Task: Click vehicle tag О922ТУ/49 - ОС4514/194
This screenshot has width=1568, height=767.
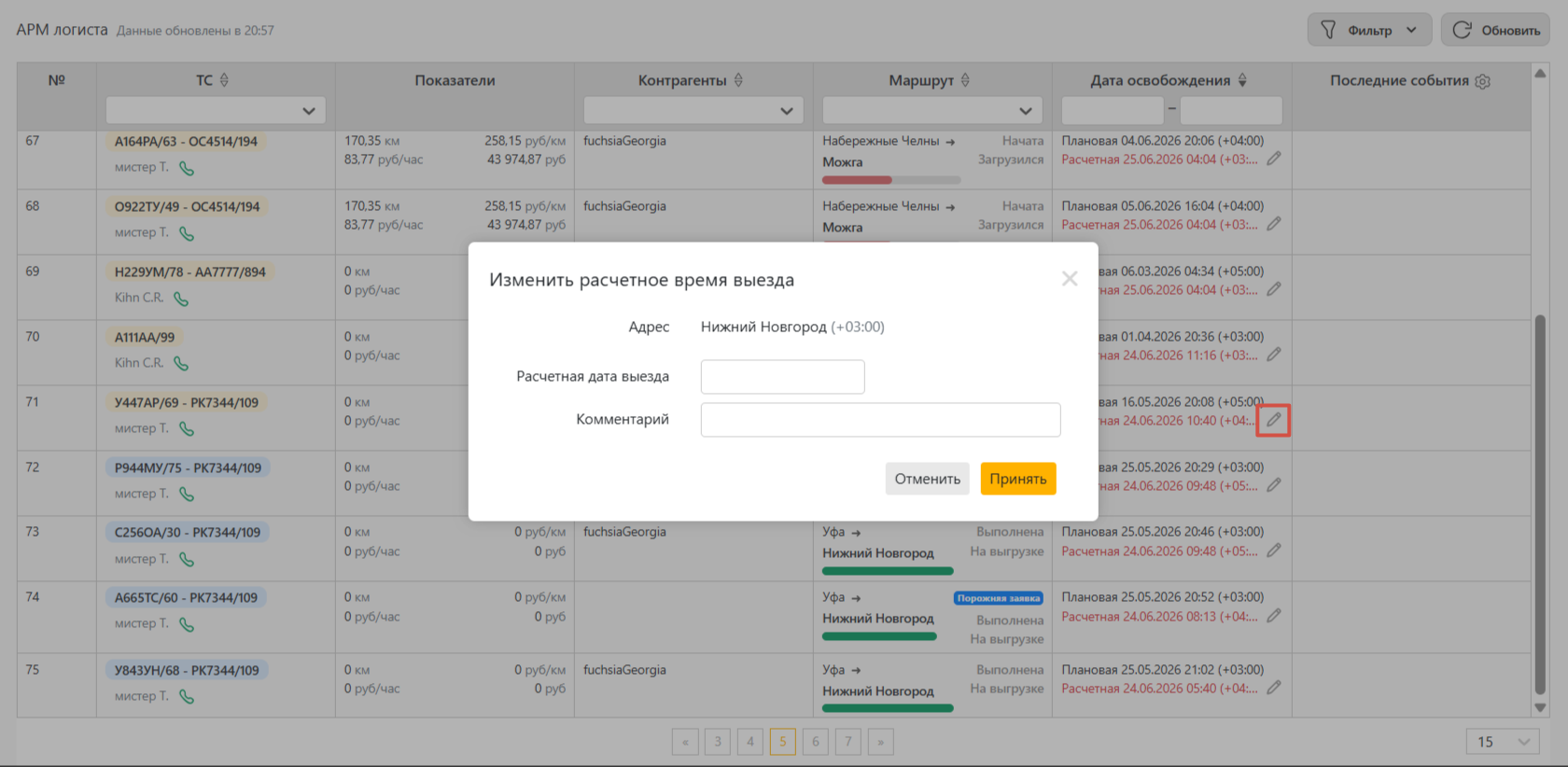Action: pos(187,207)
